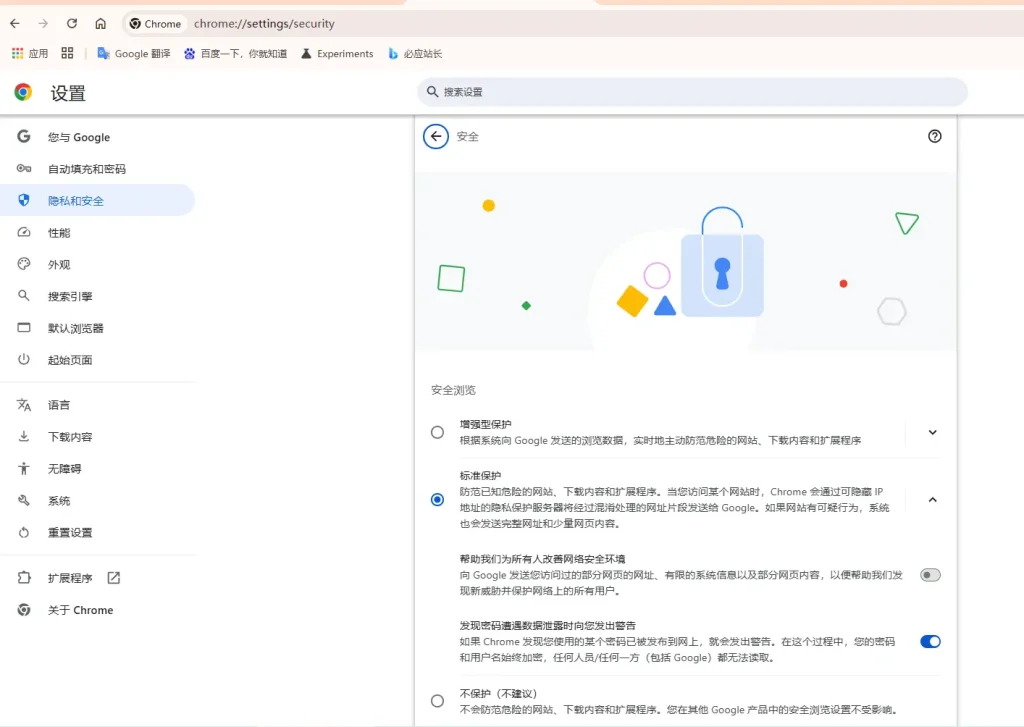The image size is (1024, 727).
Task: Open 外观 settings section
Action: coord(98,264)
